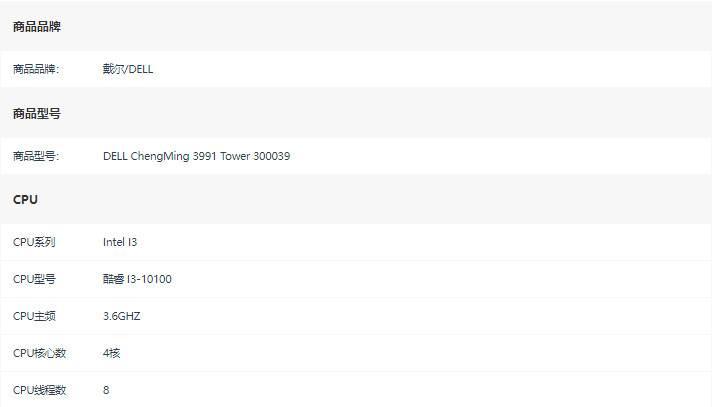Select the CPU主频 row label
The height and width of the screenshot is (407, 723).
tap(34, 316)
